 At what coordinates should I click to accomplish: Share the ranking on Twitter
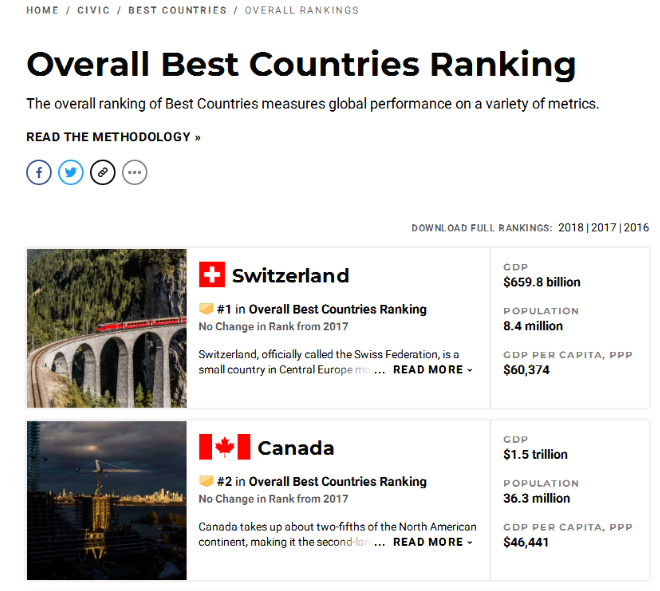point(71,172)
